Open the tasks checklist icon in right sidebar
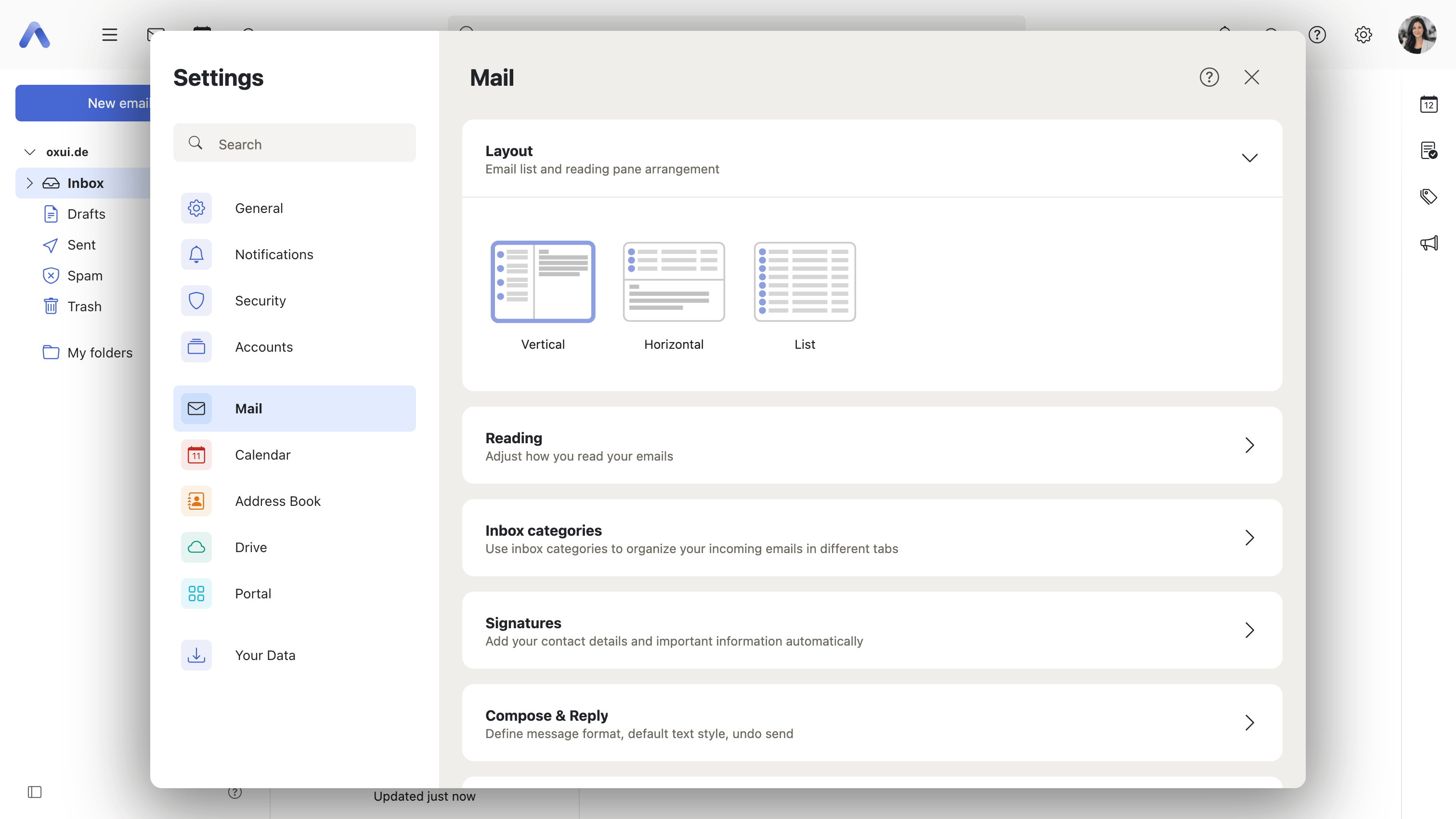Screen dimensions: 1456x819 [1429, 150]
